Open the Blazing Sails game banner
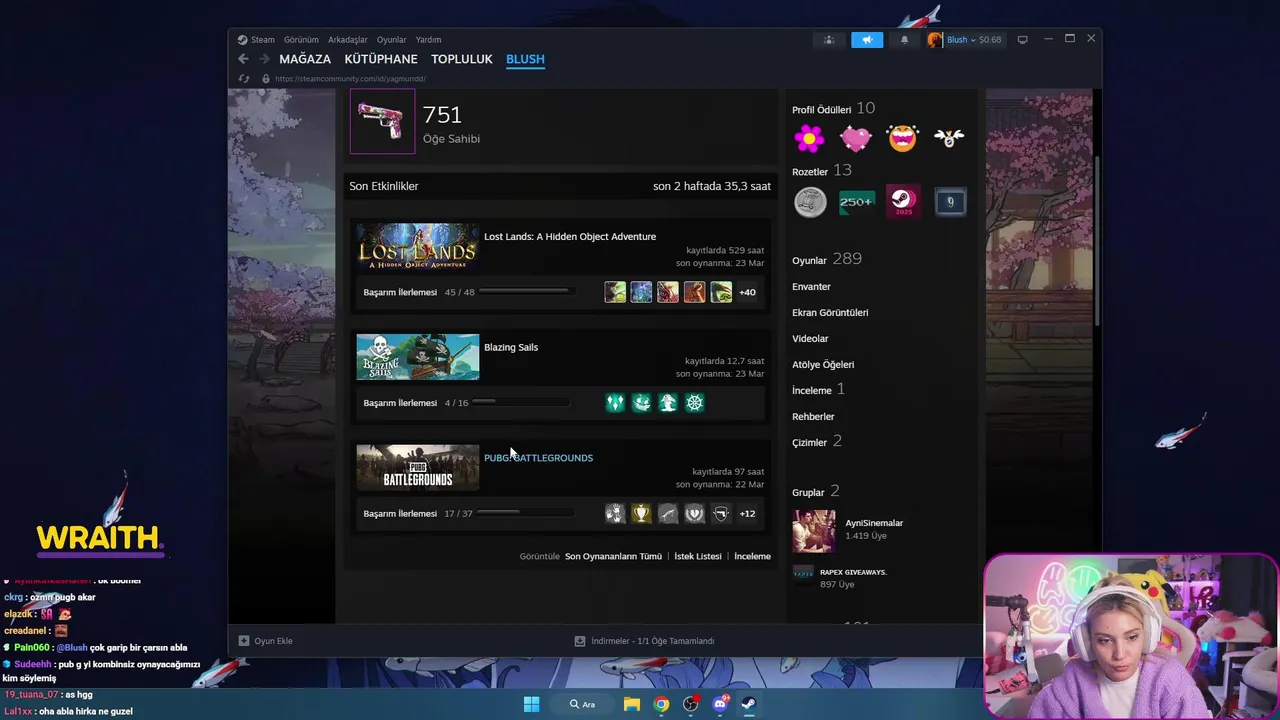Image resolution: width=1280 pixels, height=720 pixels. tap(418, 357)
